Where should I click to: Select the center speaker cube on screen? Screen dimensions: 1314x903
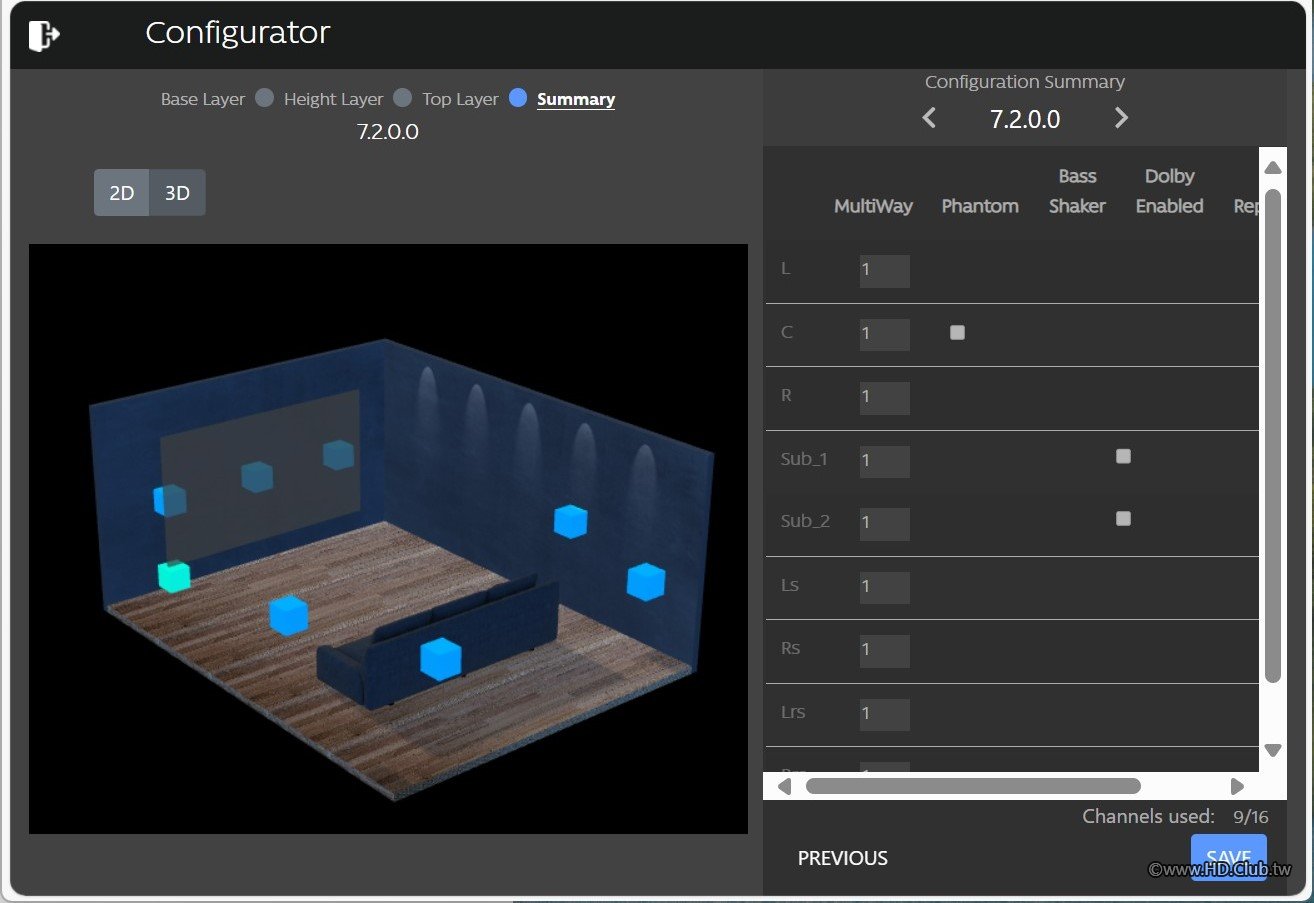(257, 477)
